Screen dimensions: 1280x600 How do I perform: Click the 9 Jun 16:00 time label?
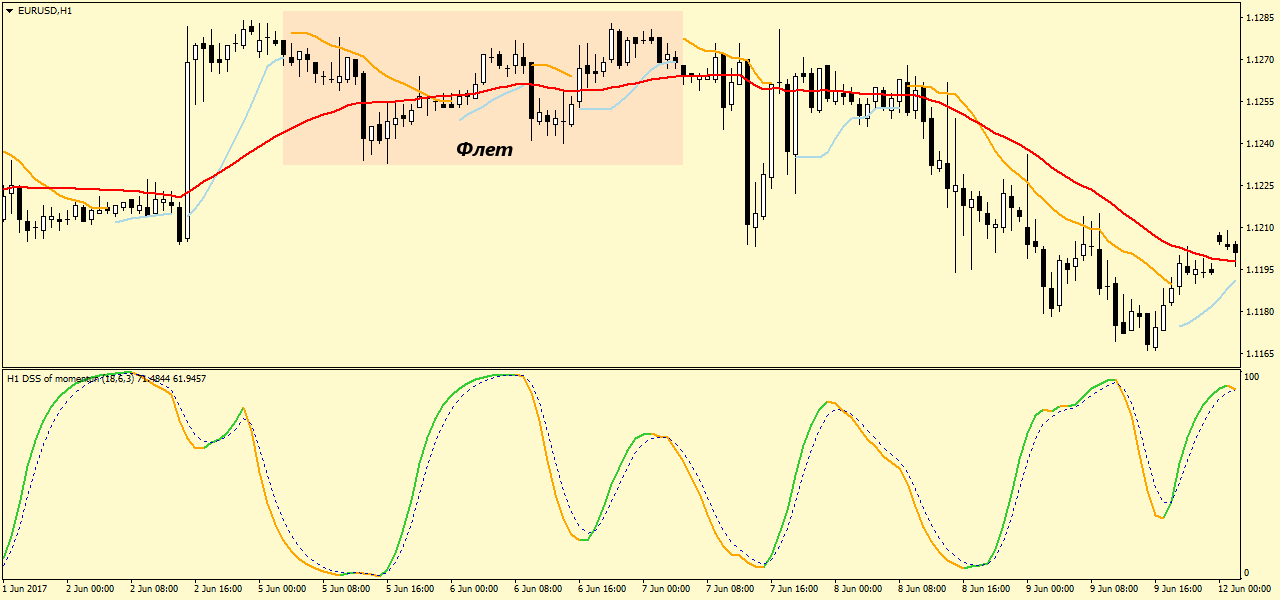tap(1177, 589)
